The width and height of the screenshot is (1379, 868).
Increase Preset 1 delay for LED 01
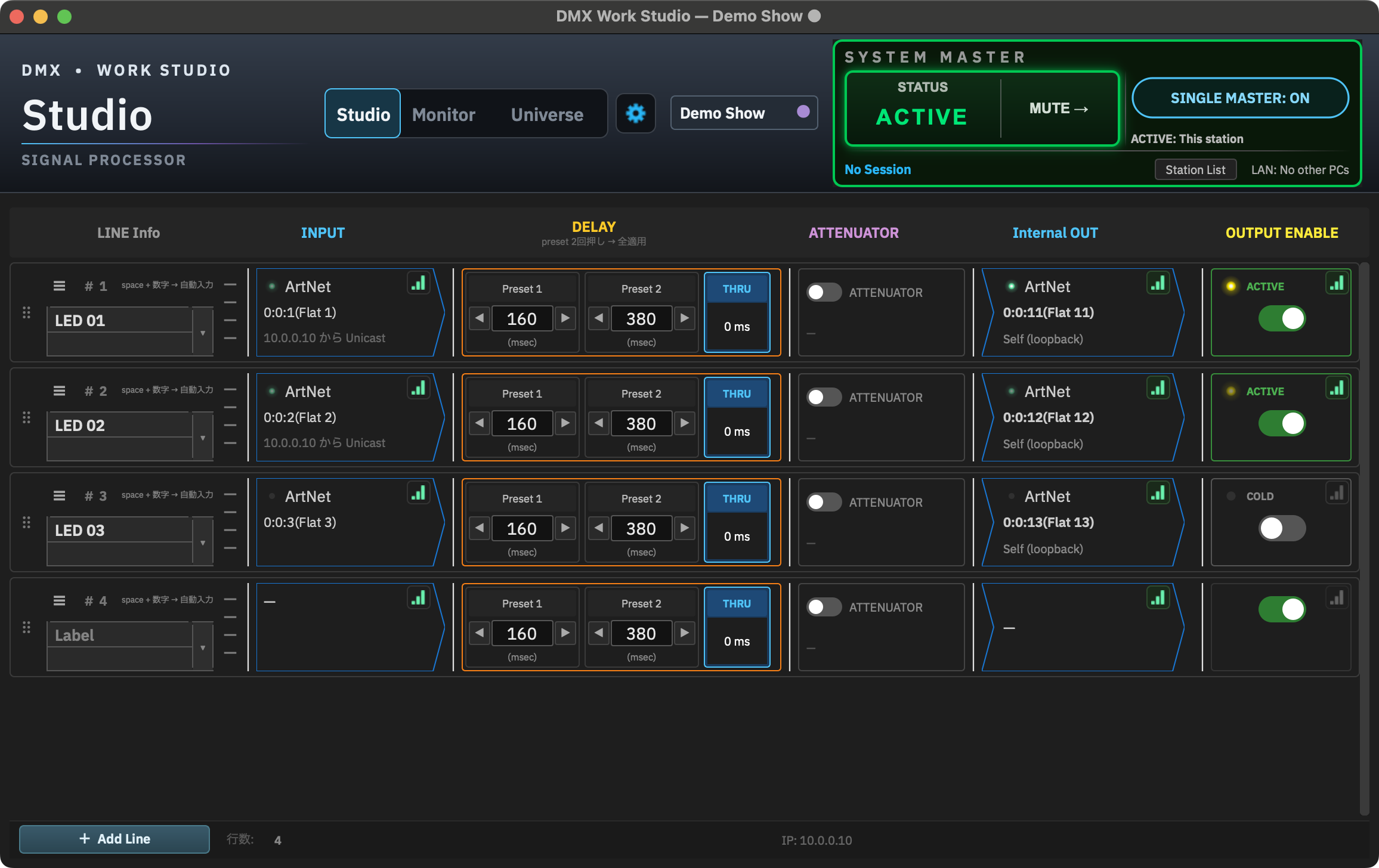pos(565,318)
